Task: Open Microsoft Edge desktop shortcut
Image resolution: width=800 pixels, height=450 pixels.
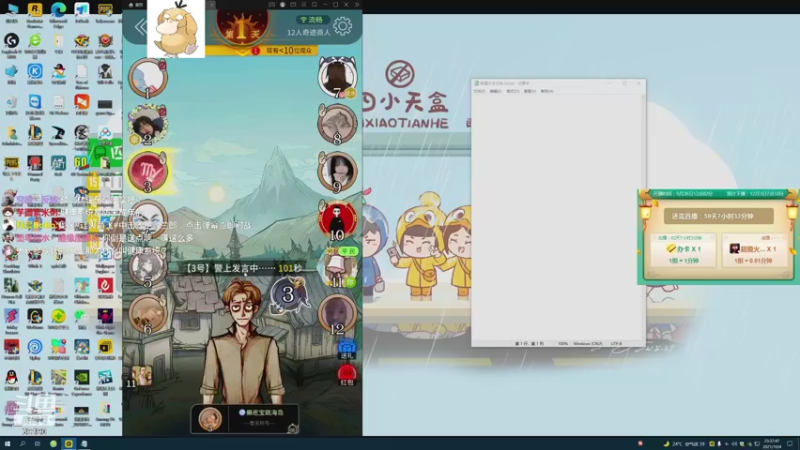Action: [x=58, y=13]
